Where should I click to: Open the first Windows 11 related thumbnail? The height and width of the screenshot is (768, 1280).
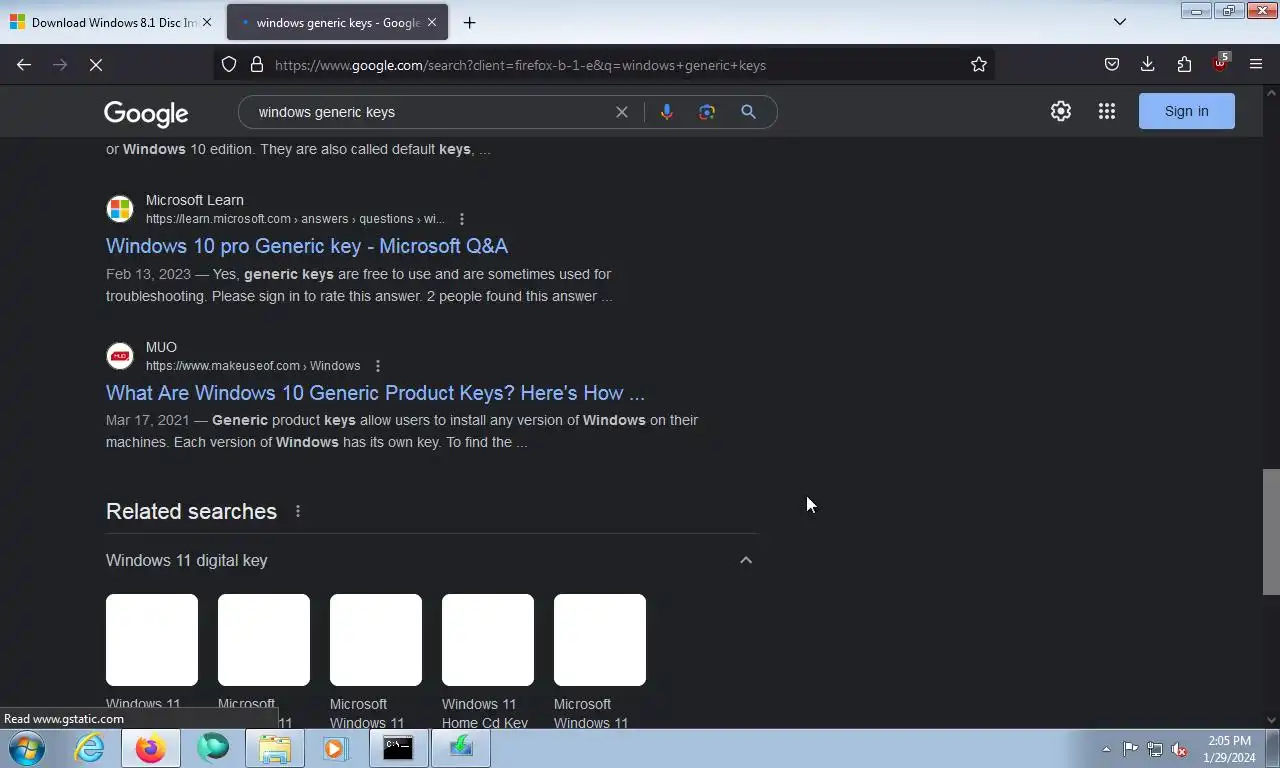pyautogui.click(x=152, y=640)
